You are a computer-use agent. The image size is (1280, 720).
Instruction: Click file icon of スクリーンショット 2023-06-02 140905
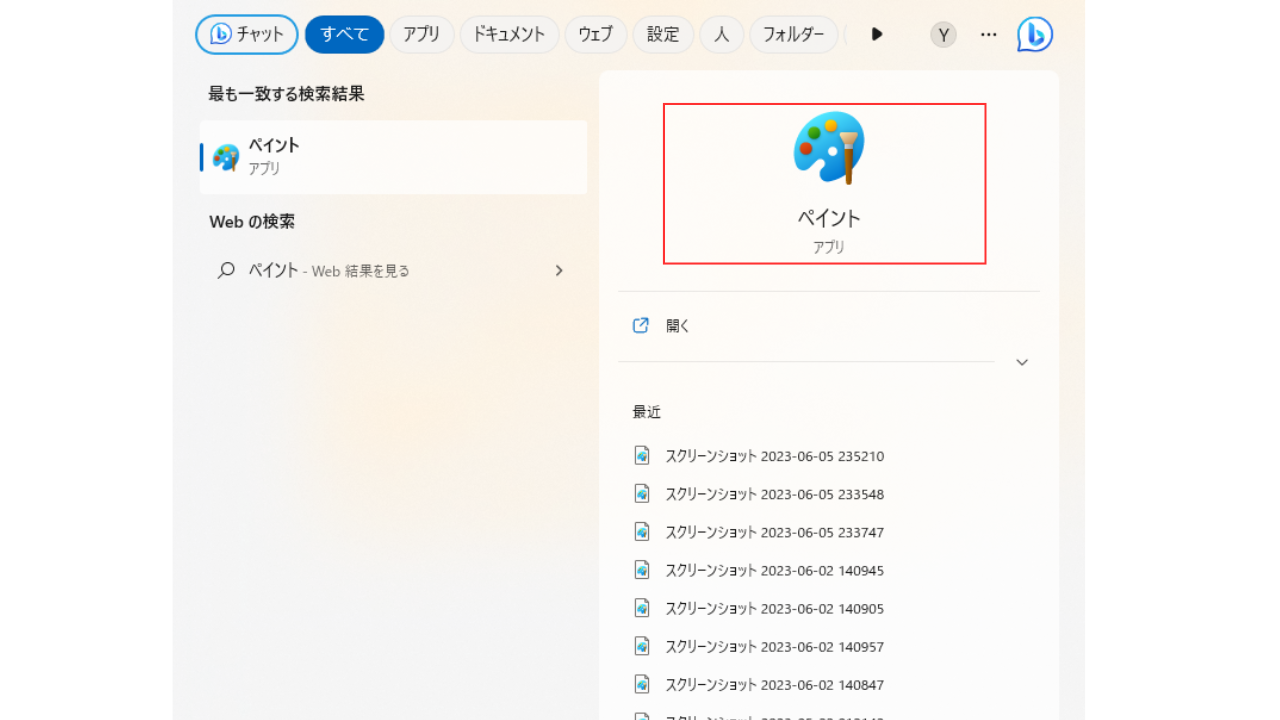pyautogui.click(x=643, y=607)
